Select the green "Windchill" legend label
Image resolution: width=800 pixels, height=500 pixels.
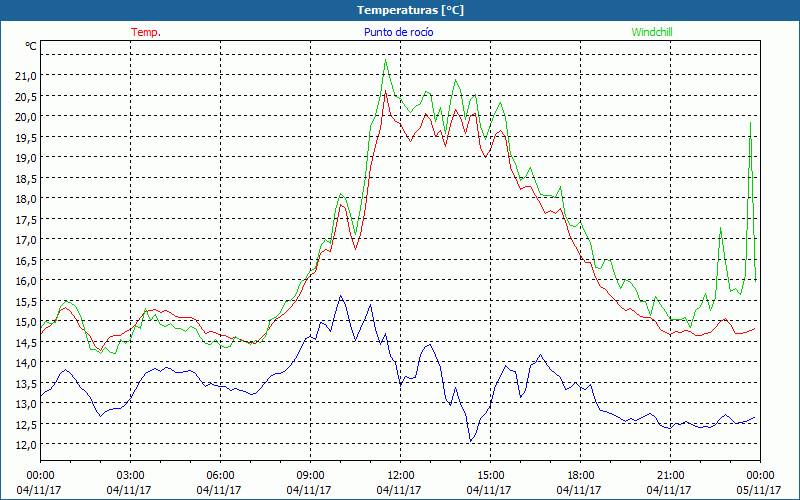[x=652, y=32]
